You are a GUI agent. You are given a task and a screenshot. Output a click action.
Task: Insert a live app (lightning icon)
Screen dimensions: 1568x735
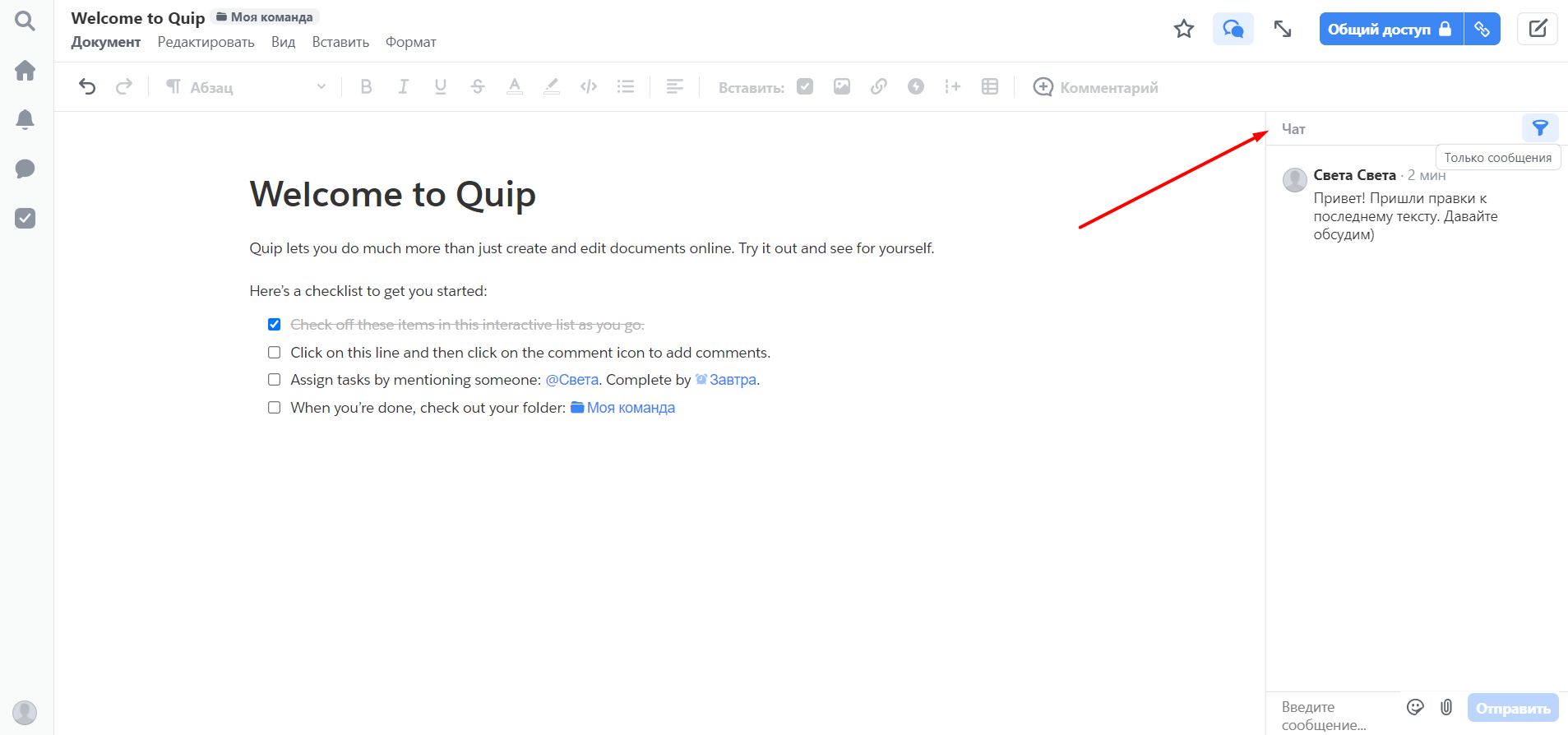(916, 86)
